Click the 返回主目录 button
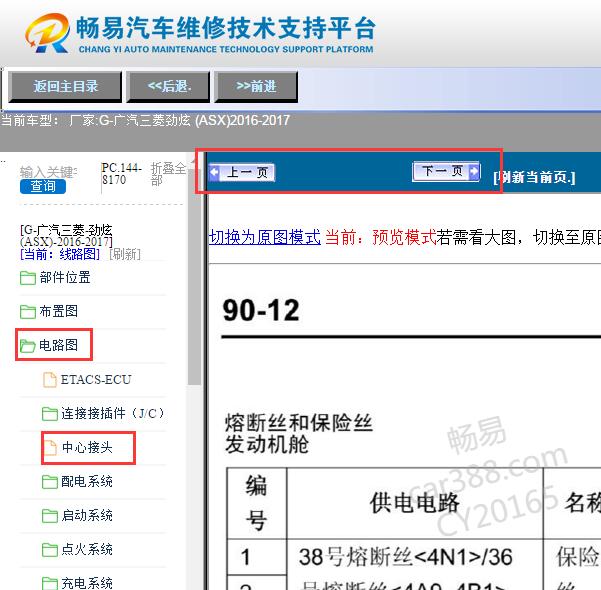Screen dimensions: 601x590 point(65,87)
